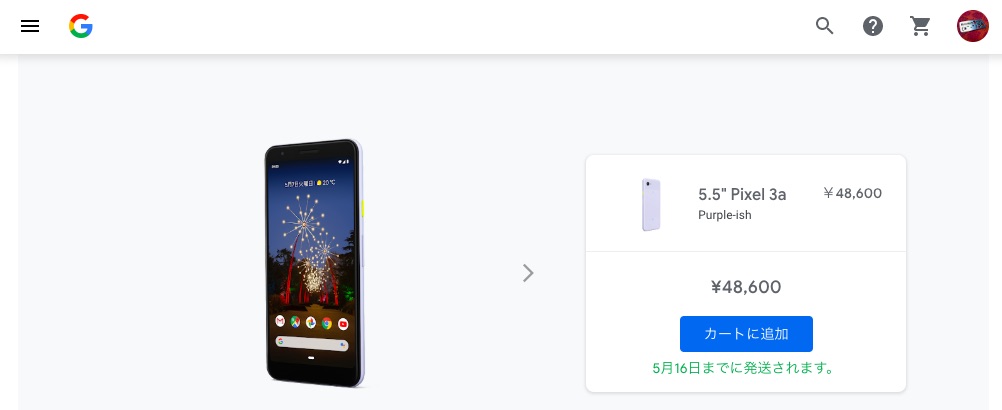Click the Maps icon on the phone screen

tap(295, 322)
